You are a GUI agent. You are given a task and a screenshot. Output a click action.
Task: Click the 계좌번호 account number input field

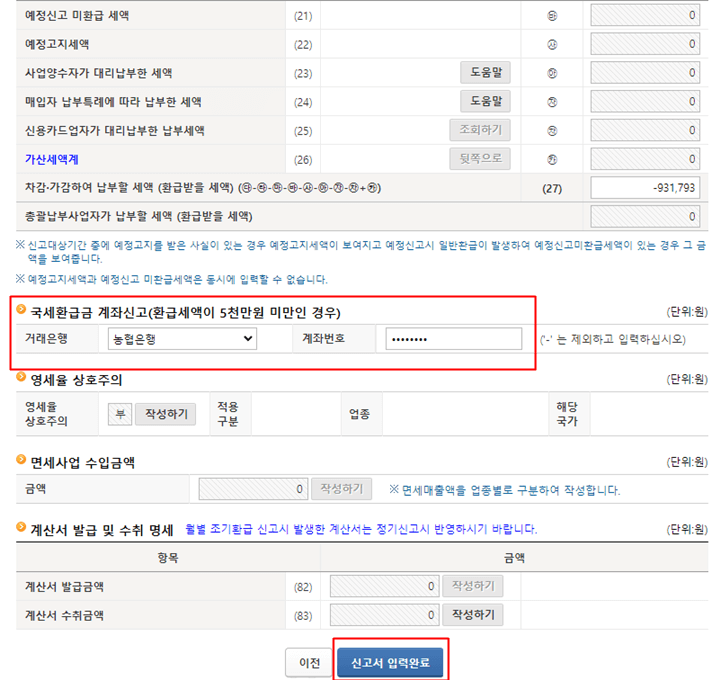pos(453,339)
